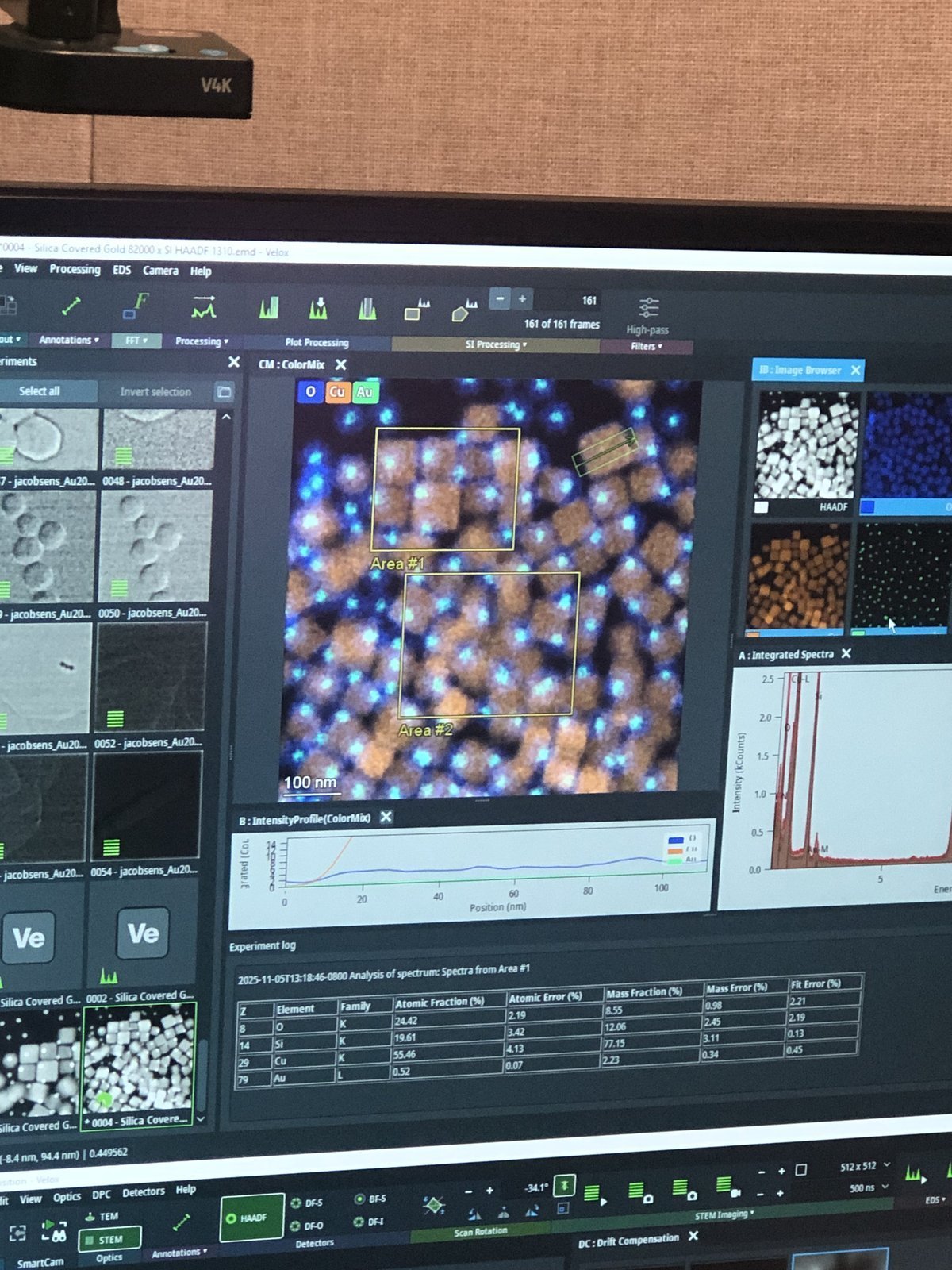This screenshot has width=952, height=1270.
Task: Select polygon area spectrum tool
Action: pyautogui.click(x=464, y=310)
